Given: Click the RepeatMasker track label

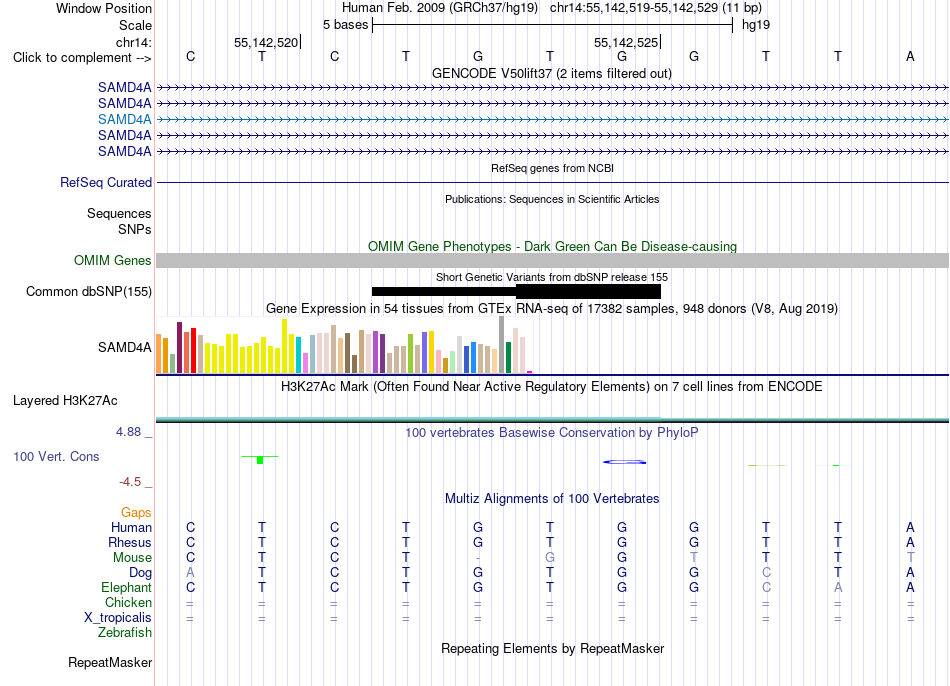Looking at the screenshot, I should 110,662.
